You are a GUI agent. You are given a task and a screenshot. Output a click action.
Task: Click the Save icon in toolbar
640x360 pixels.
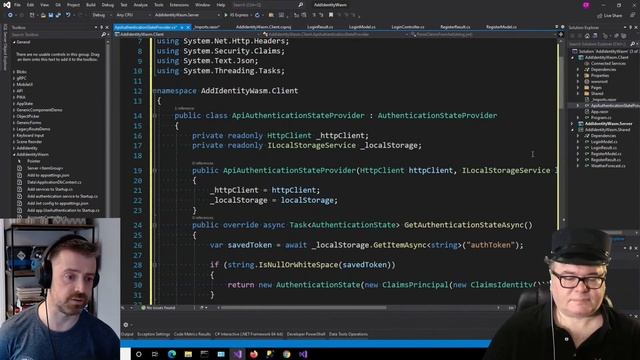click(x=51, y=15)
